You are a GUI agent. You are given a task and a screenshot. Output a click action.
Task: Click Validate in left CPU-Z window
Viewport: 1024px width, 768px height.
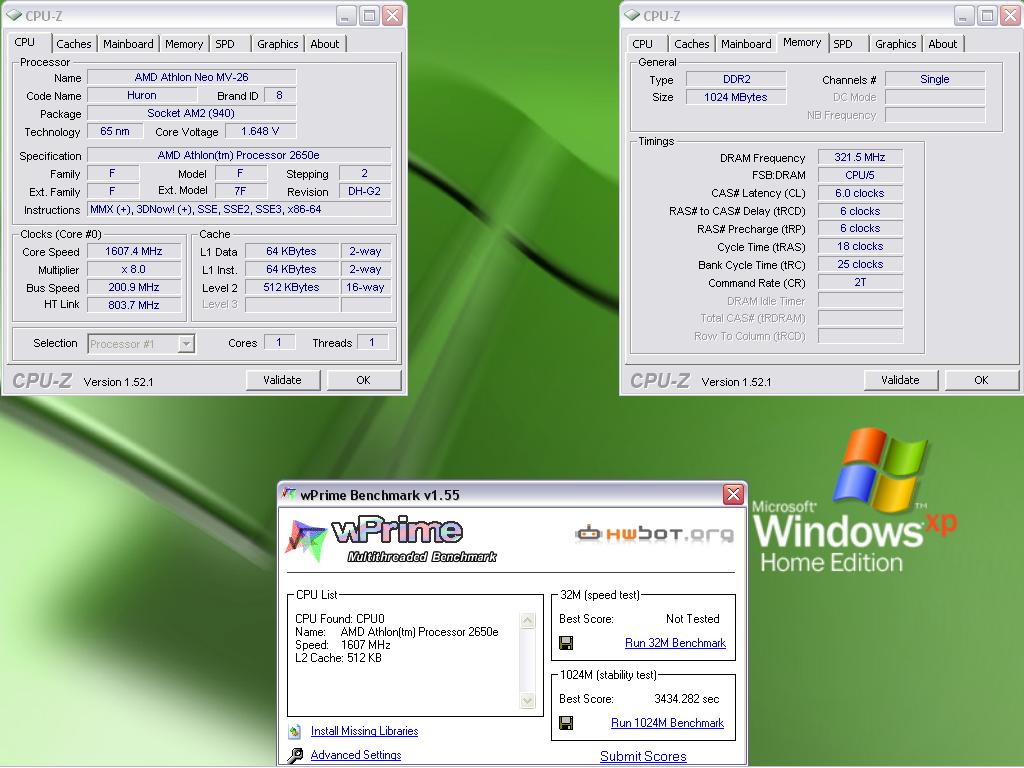(x=283, y=380)
